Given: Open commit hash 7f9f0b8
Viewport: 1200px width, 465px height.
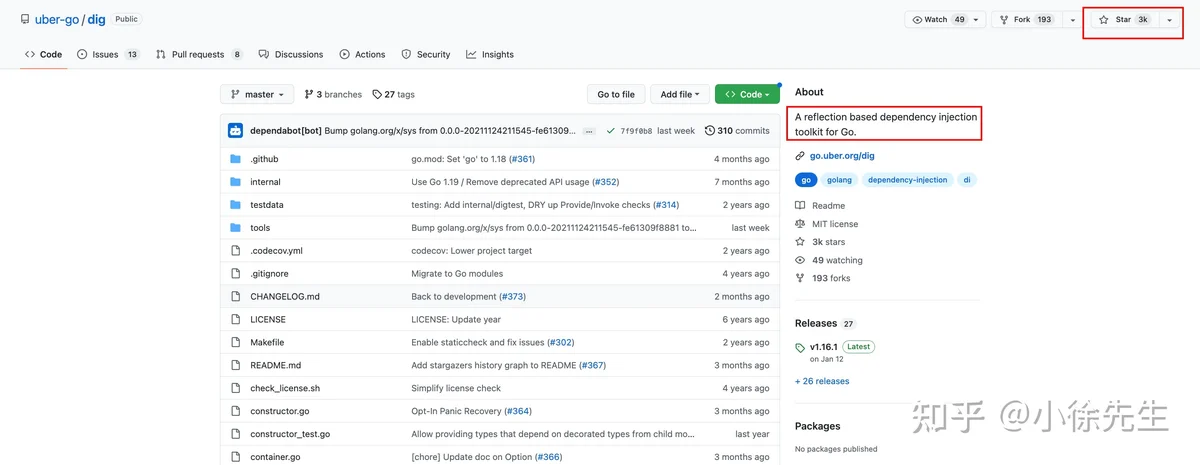Looking at the screenshot, I should coord(636,131).
